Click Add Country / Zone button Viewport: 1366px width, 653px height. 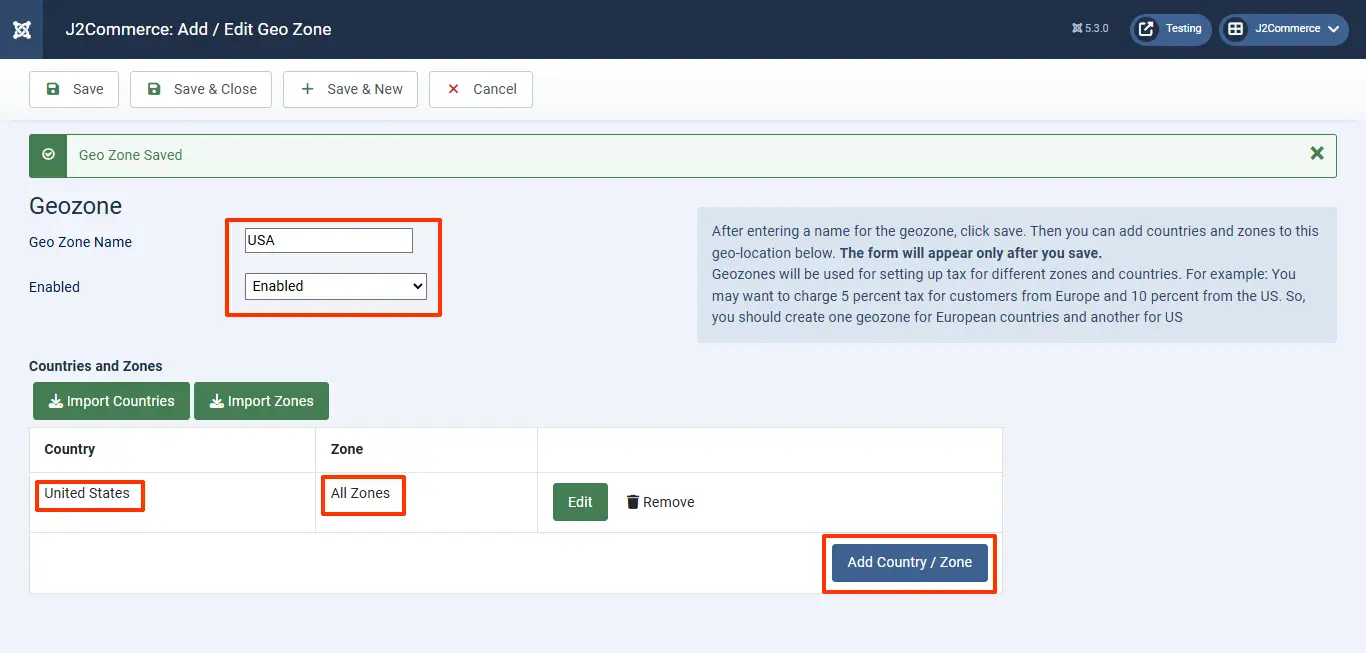(909, 562)
